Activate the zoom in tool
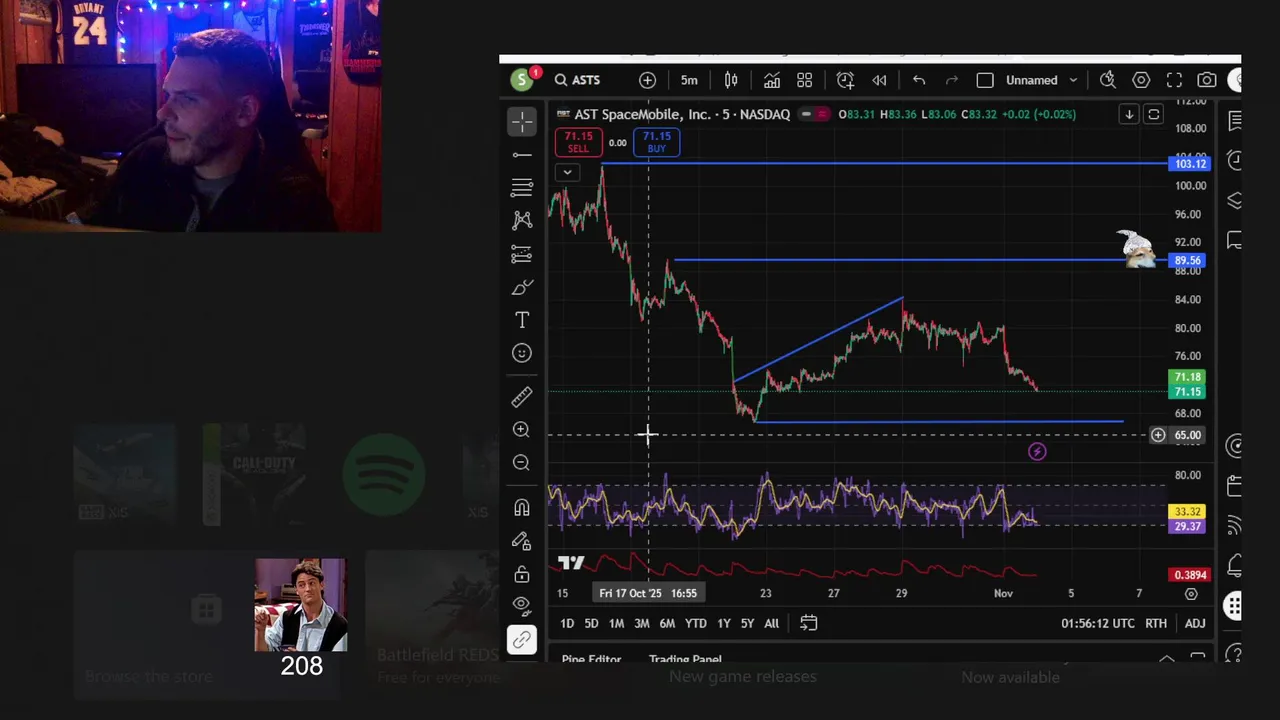 pos(522,430)
